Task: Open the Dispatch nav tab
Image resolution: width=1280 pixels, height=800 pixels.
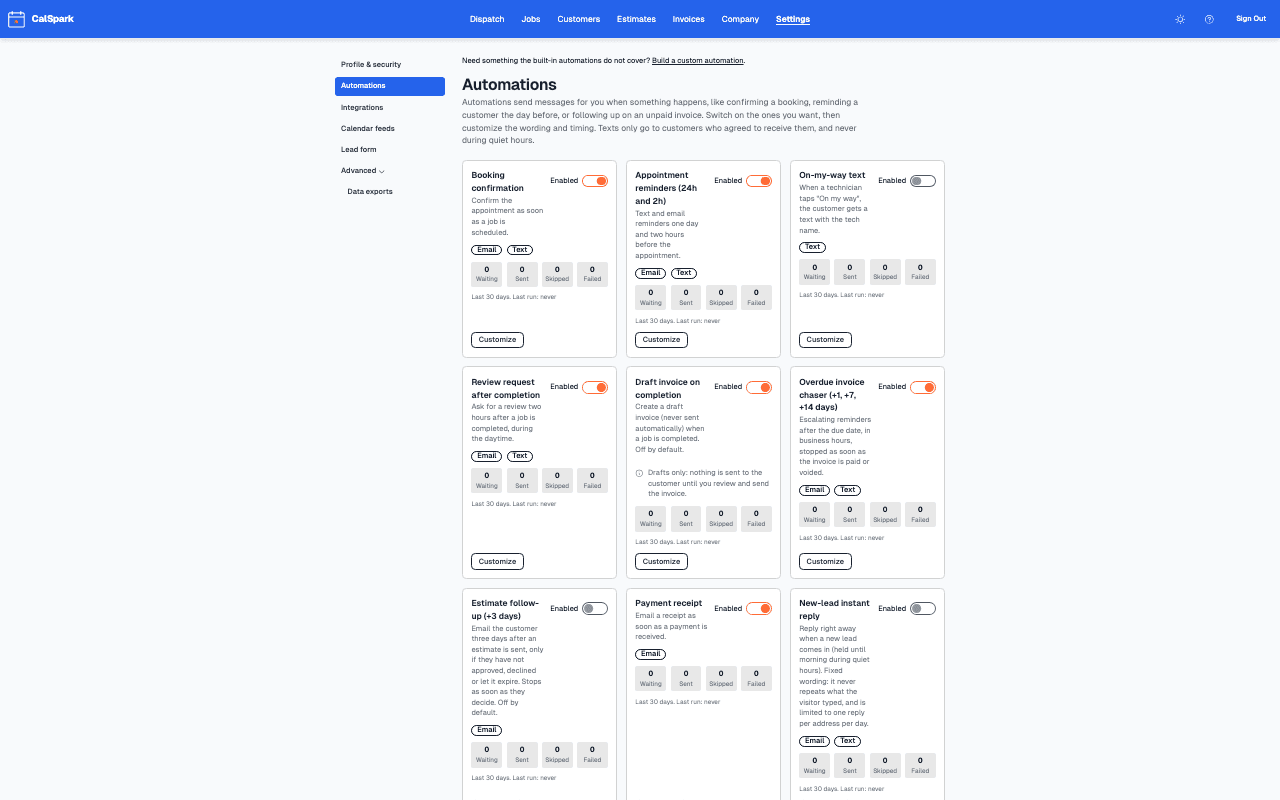Action: pos(487,19)
